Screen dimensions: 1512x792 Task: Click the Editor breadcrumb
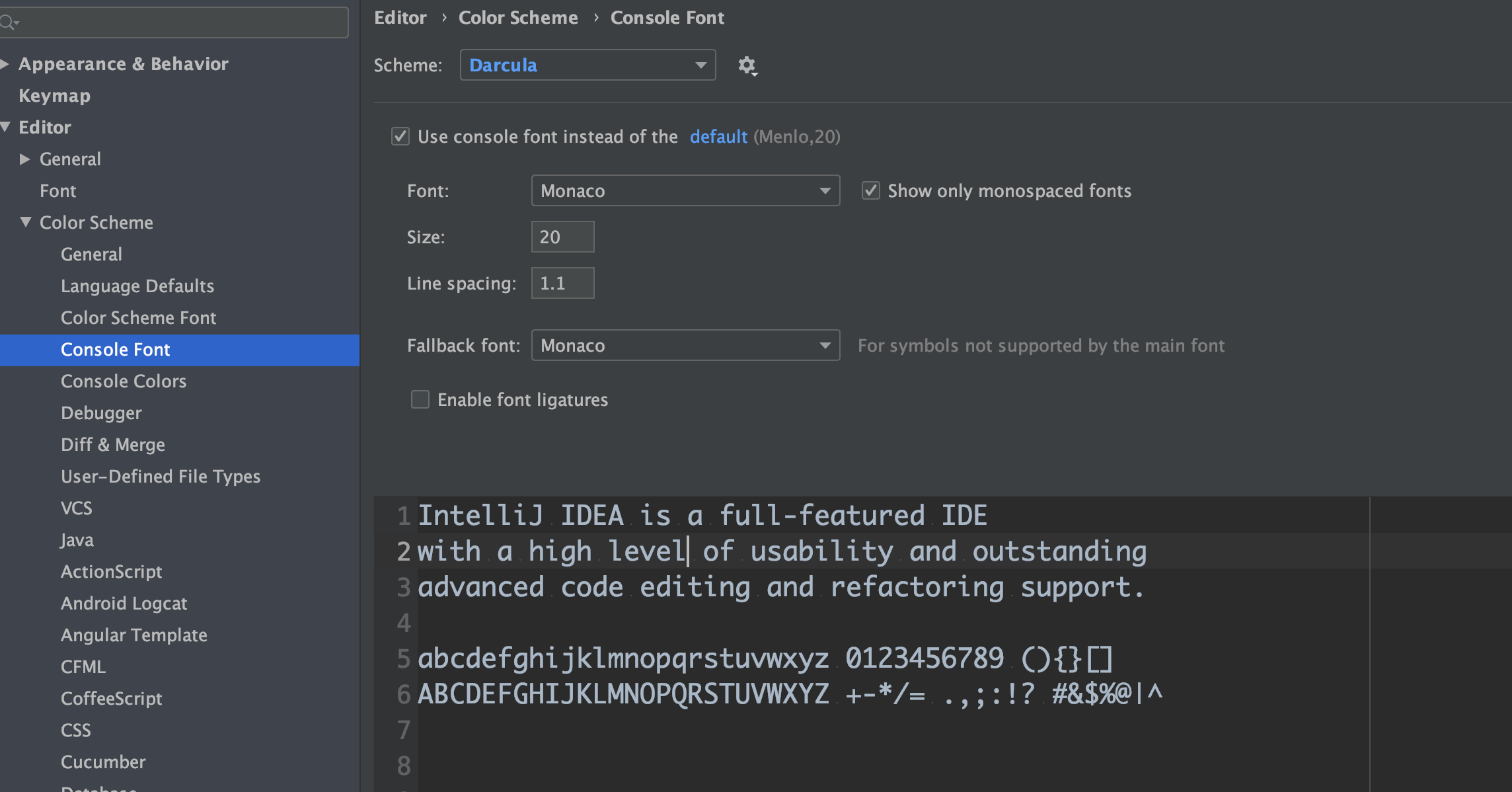400,18
